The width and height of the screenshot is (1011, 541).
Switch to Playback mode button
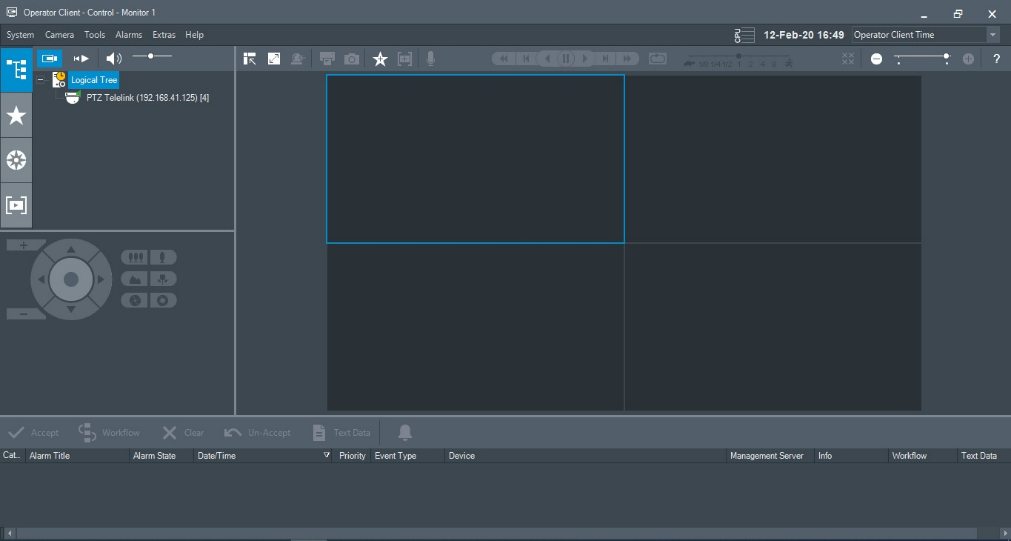(x=82, y=58)
